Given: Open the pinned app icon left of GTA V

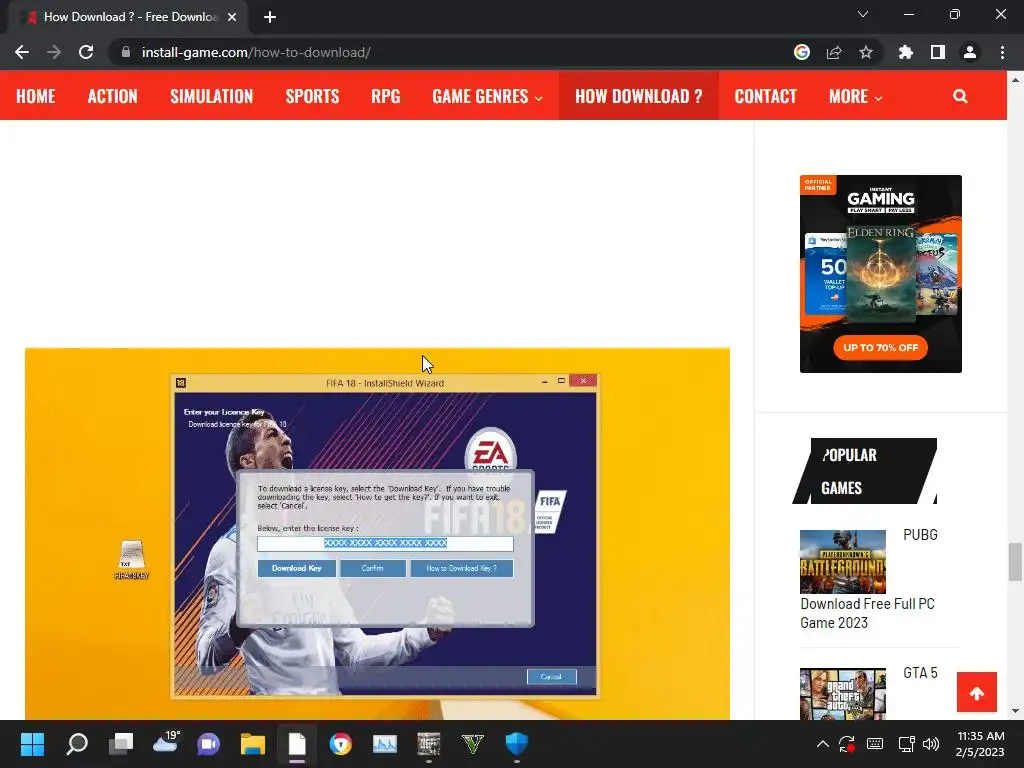Looking at the screenshot, I should [428, 744].
